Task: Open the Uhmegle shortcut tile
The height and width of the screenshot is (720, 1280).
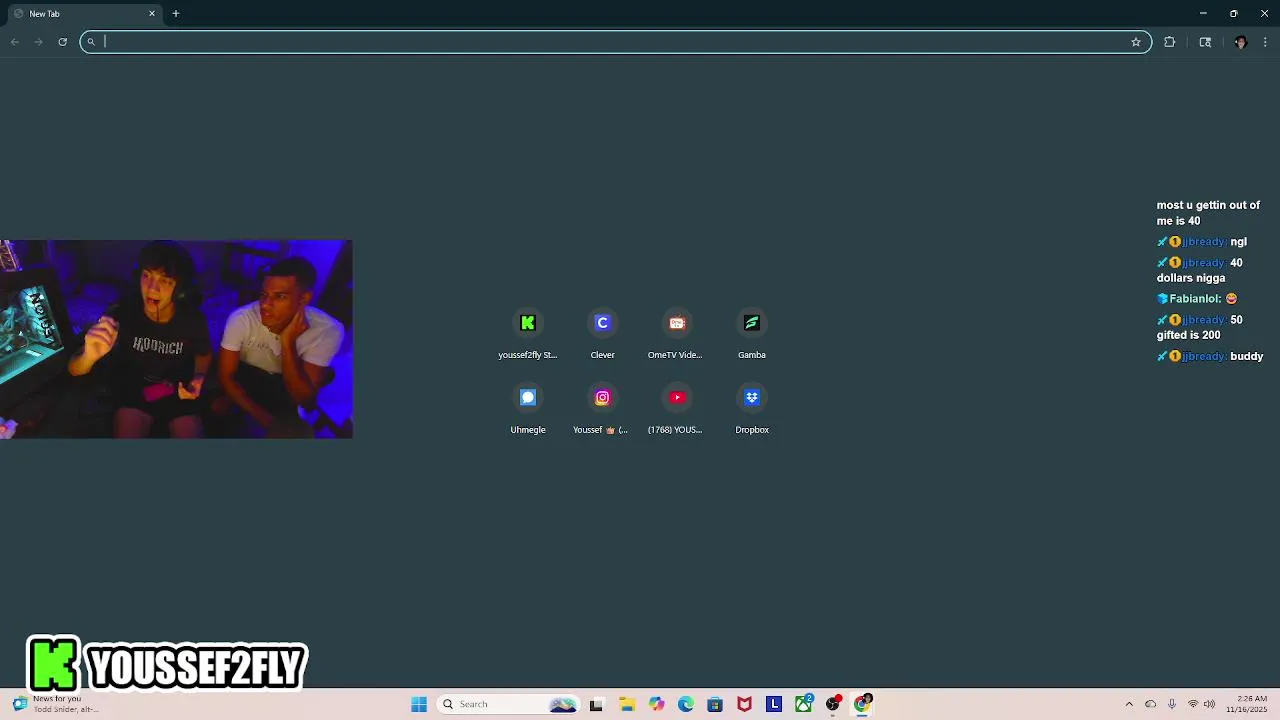Action: point(528,409)
